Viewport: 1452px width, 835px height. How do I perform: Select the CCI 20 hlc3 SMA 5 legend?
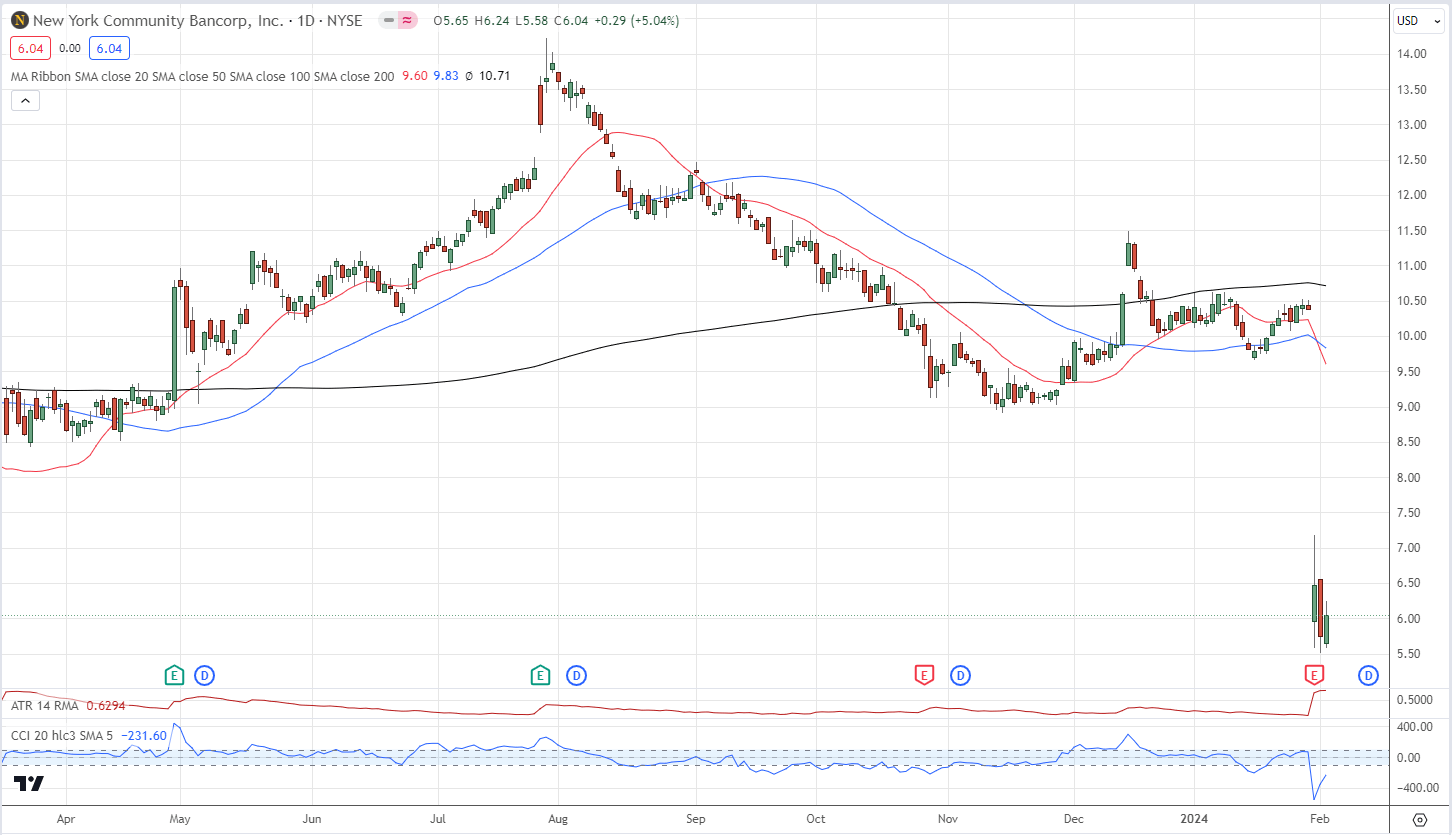(62, 736)
